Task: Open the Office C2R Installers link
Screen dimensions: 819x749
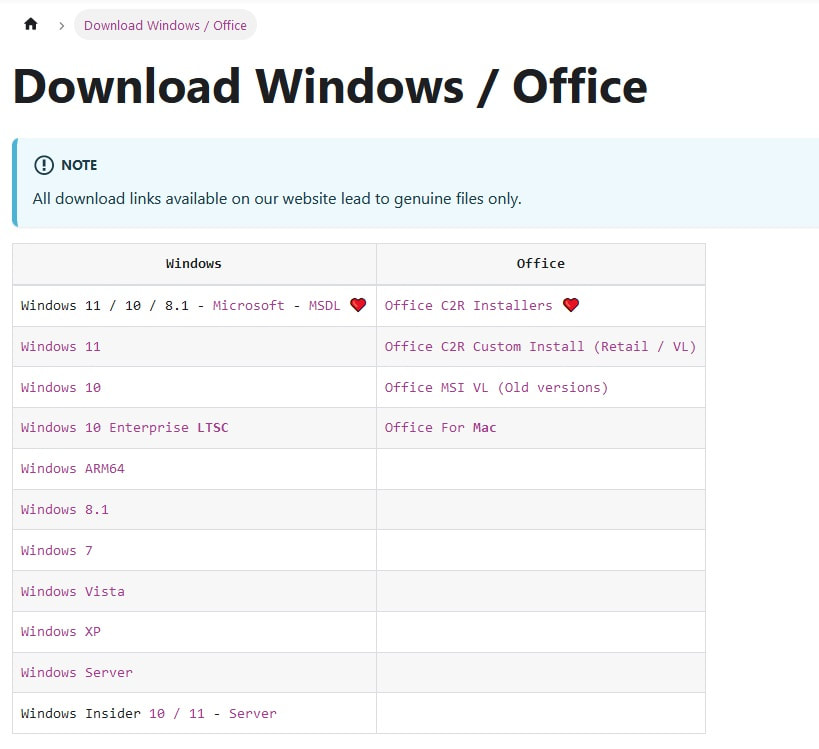Action: point(468,305)
